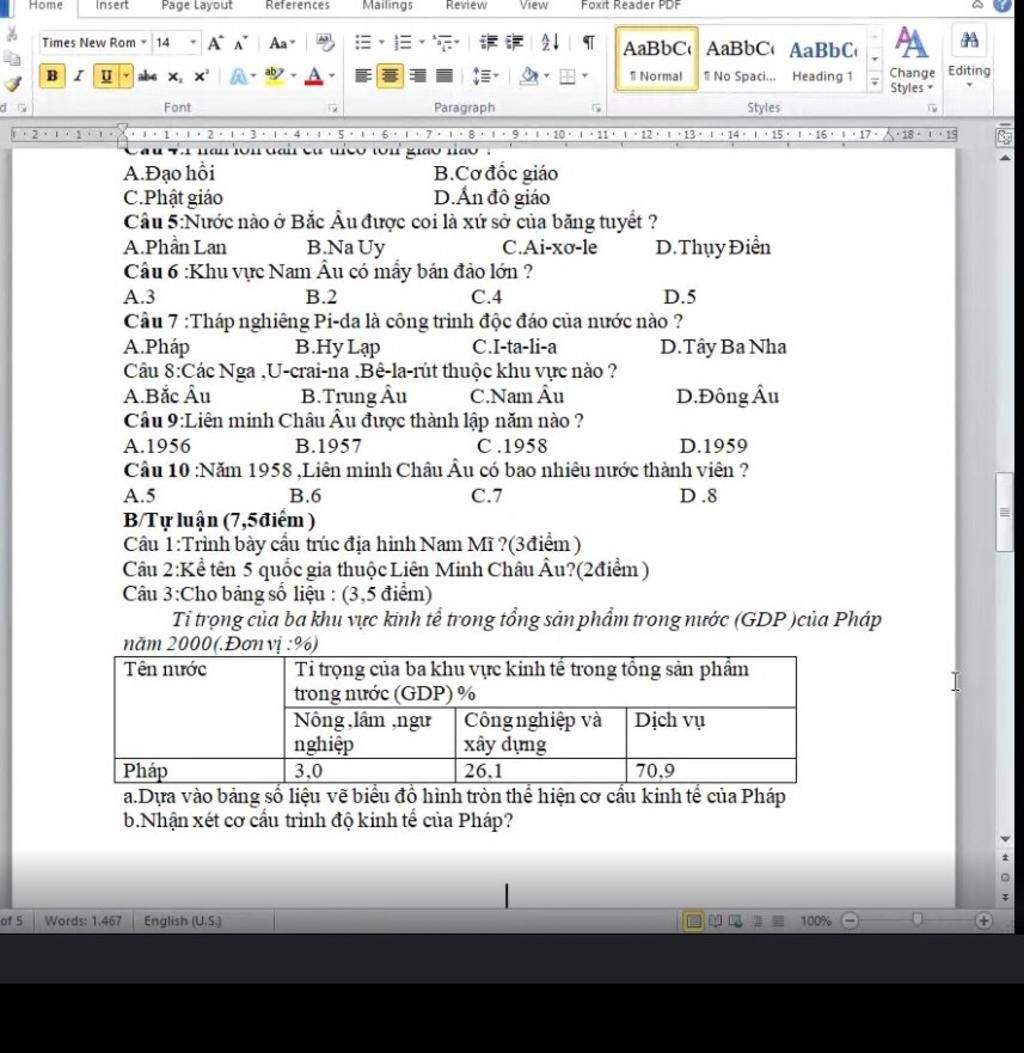The height and width of the screenshot is (1053, 1024).
Task: Click the zoom slider handle
Action: coord(917,920)
